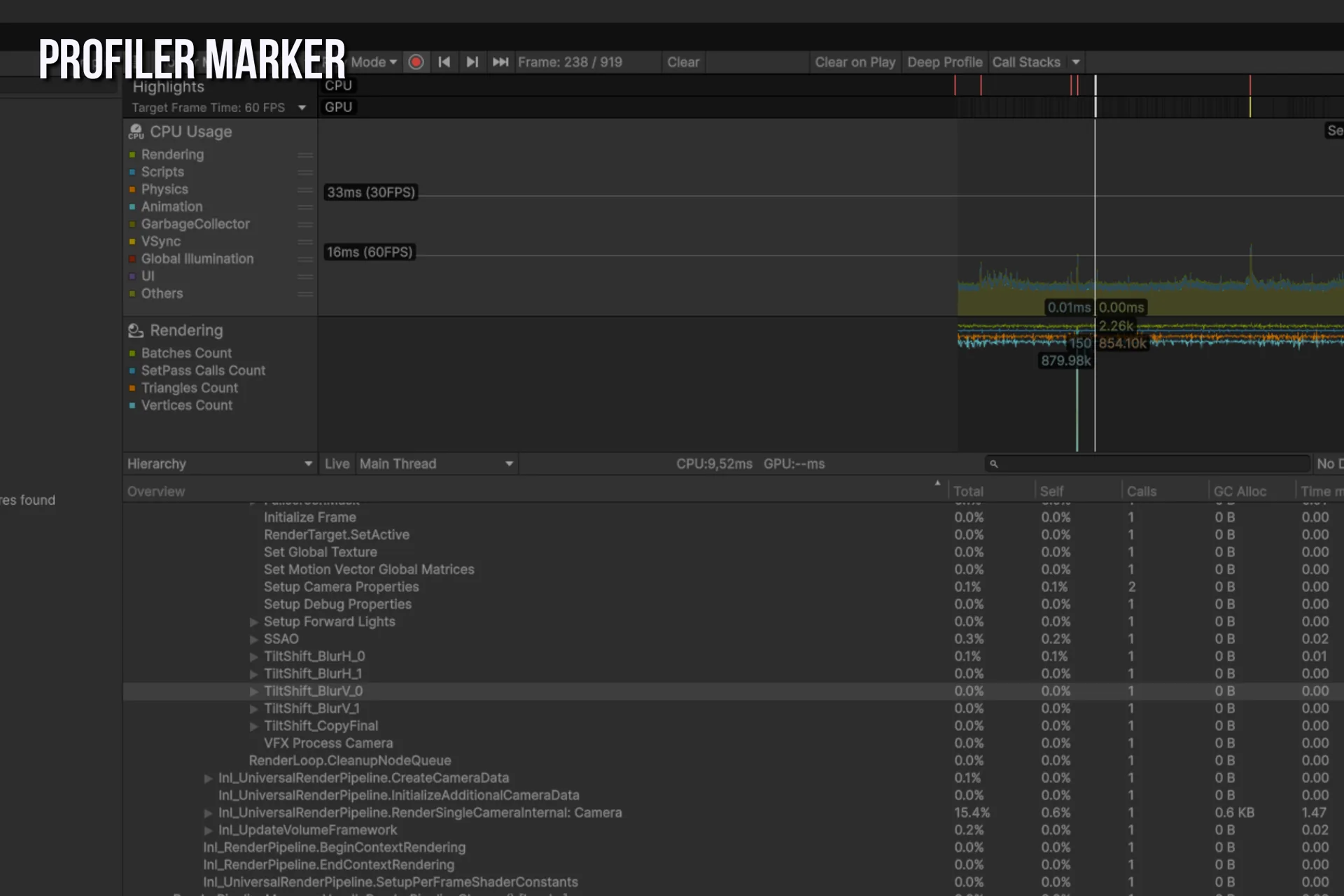The image size is (1344, 896).
Task: Click the Scripts color swatch in CPU Usage legend
Action: (x=134, y=171)
